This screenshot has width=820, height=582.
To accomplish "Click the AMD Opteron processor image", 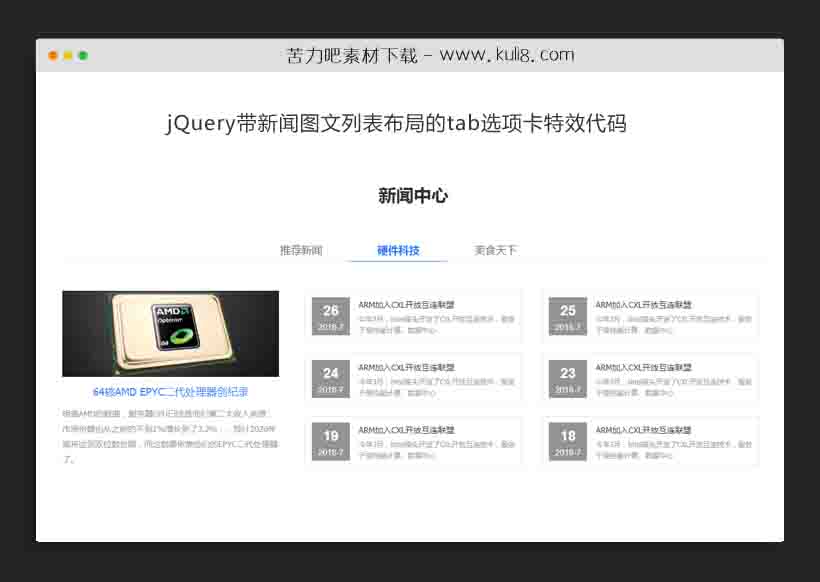I will 170,333.
